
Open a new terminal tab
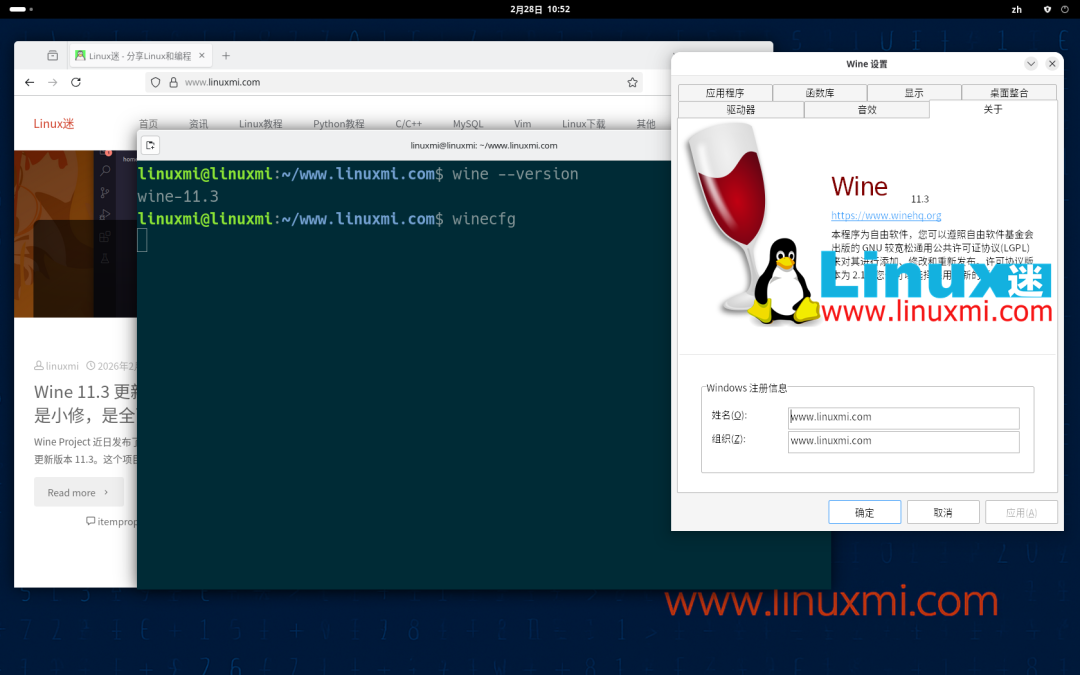[150, 144]
